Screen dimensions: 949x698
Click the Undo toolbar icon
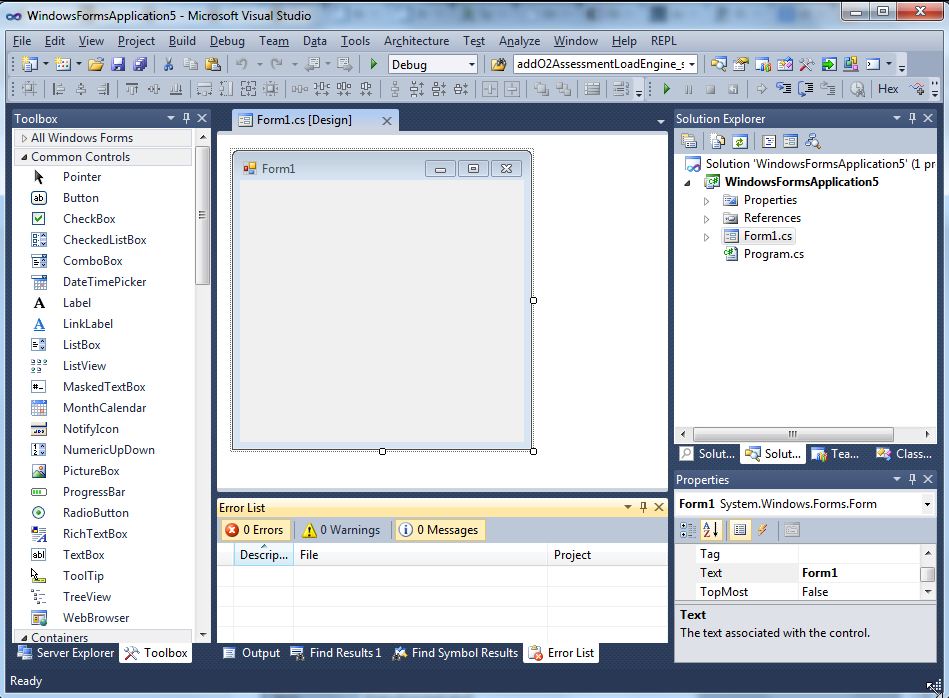click(241, 64)
